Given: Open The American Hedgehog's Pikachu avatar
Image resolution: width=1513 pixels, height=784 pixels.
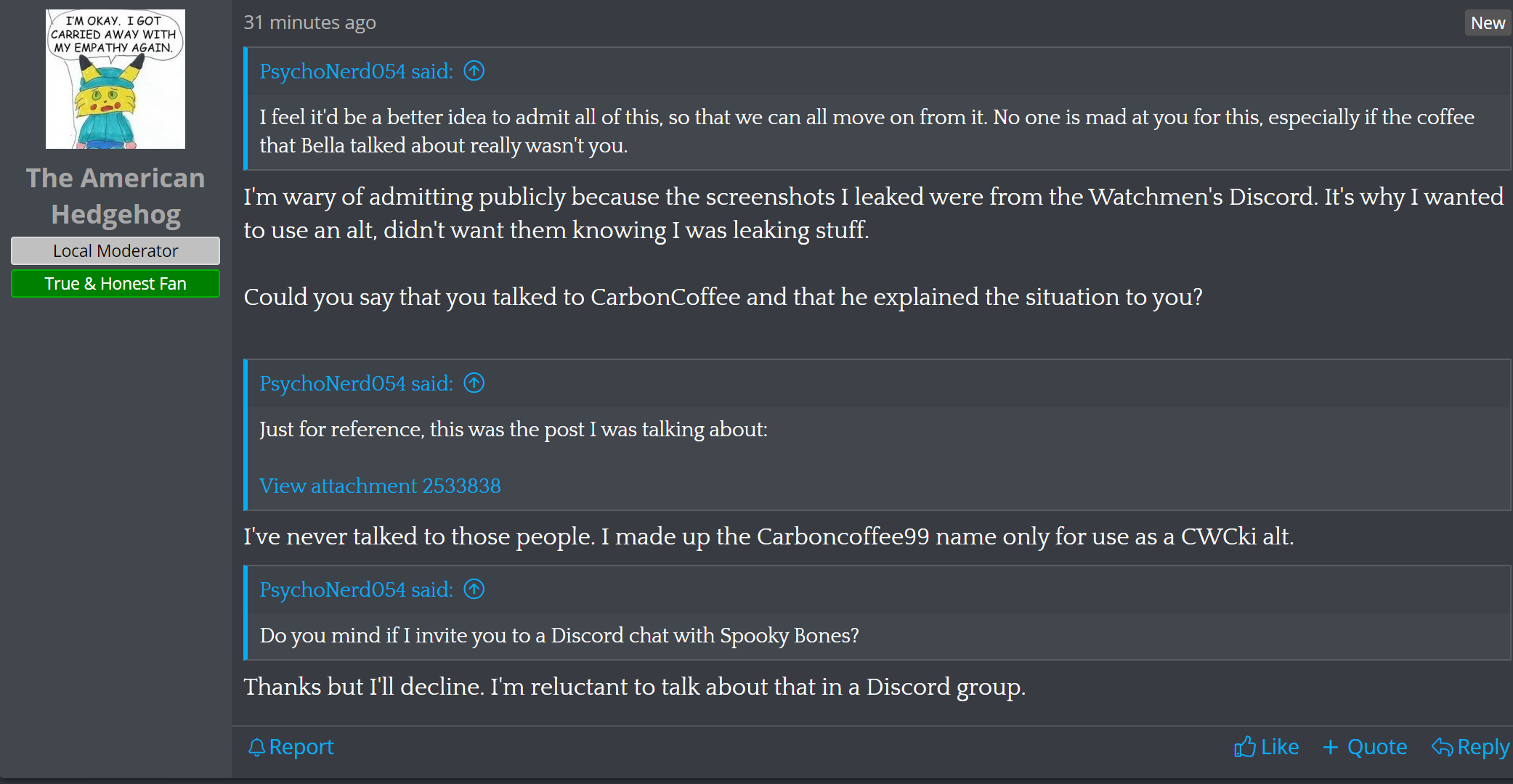Looking at the screenshot, I should click(115, 78).
